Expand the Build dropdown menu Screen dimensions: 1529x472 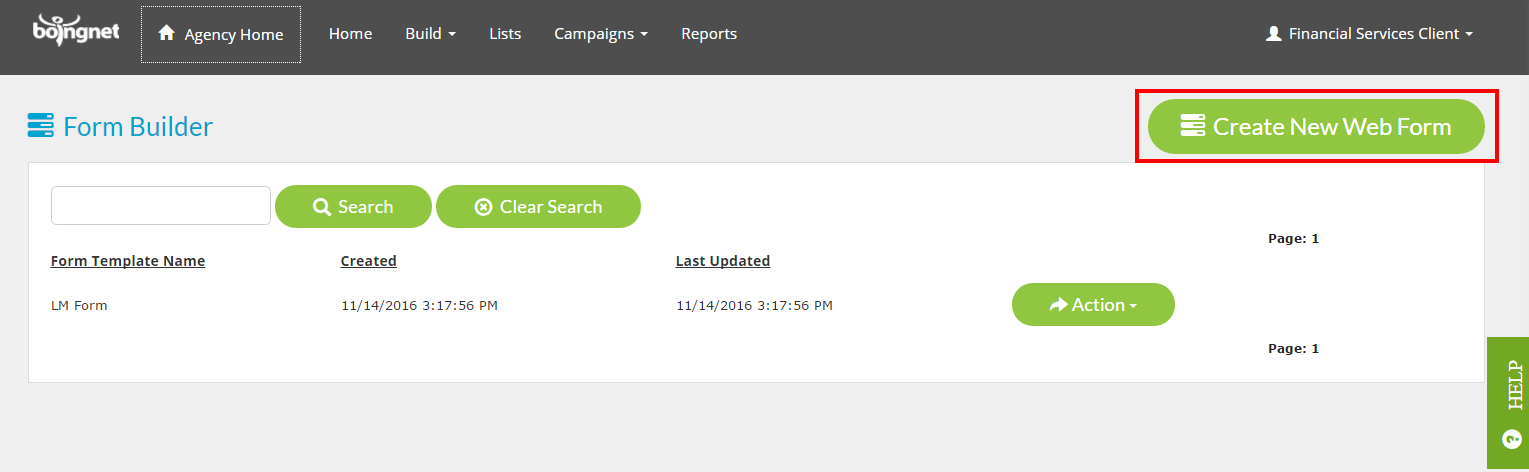click(x=430, y=34)
